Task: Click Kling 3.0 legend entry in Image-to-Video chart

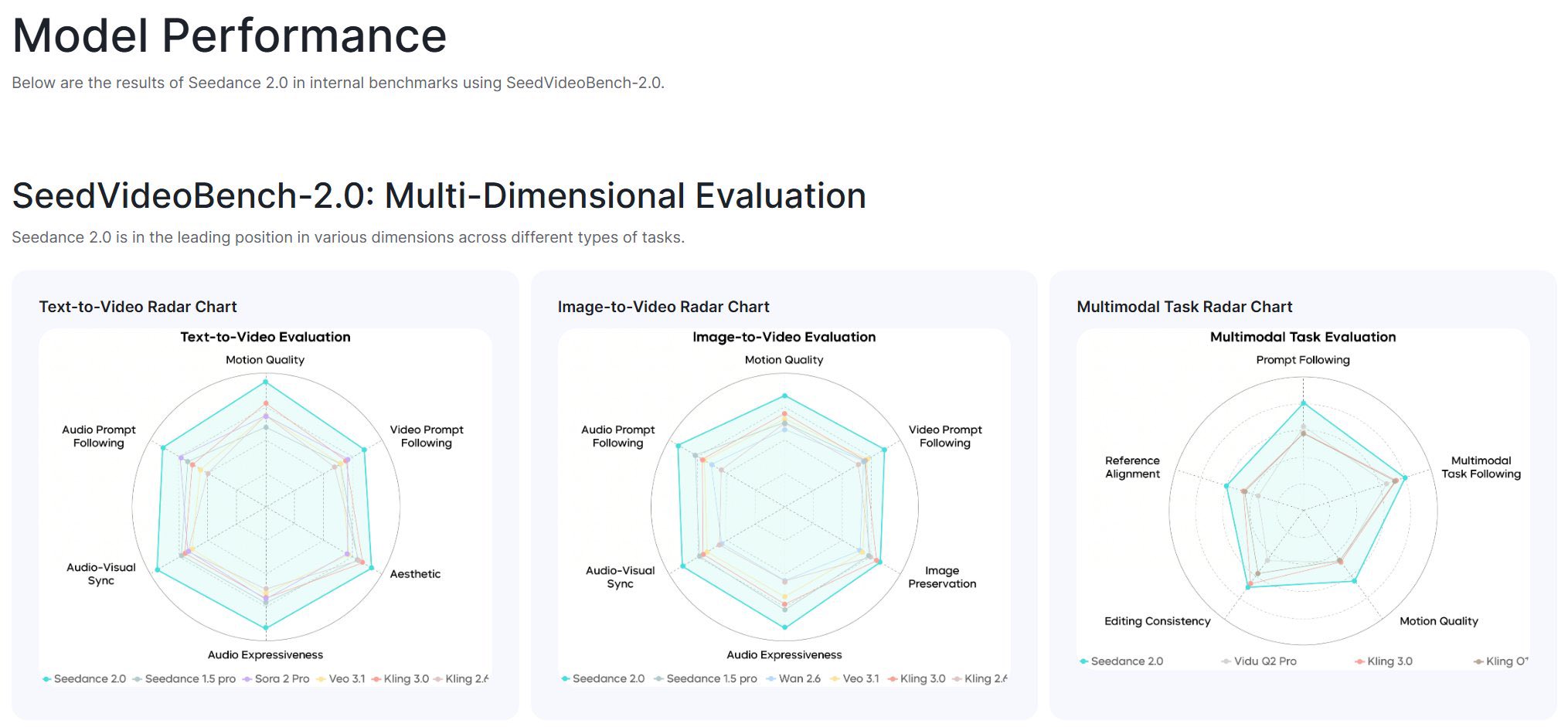Action: tap(917, 679)
